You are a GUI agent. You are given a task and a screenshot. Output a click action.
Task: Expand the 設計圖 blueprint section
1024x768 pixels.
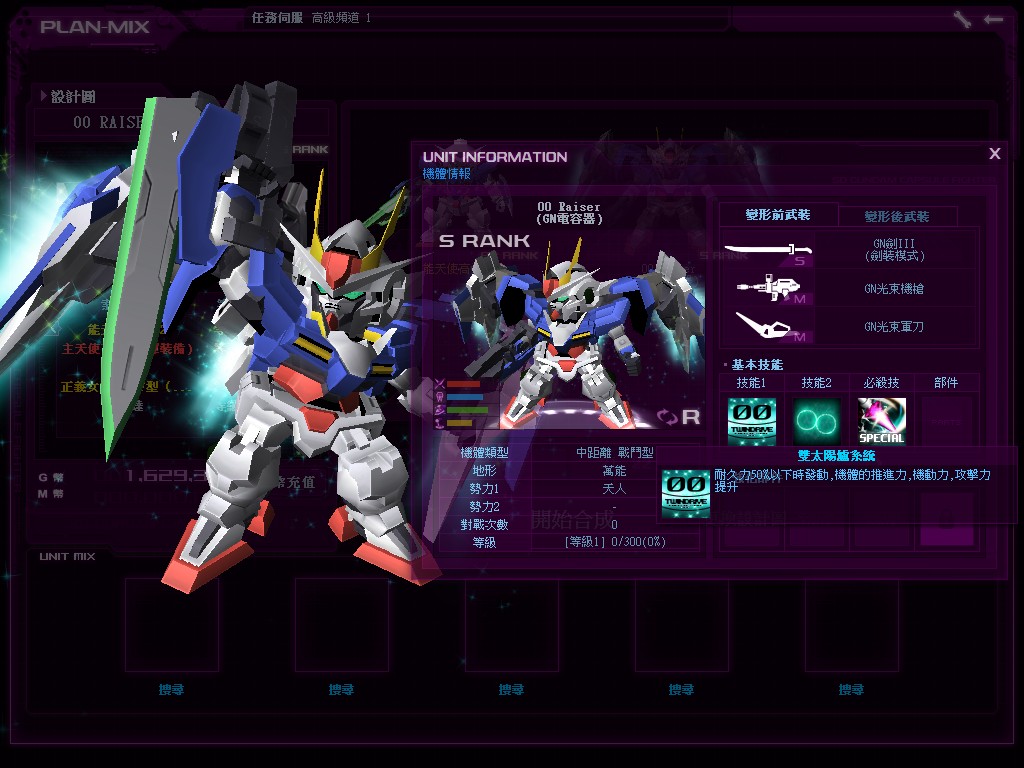[x=68, y=97]
